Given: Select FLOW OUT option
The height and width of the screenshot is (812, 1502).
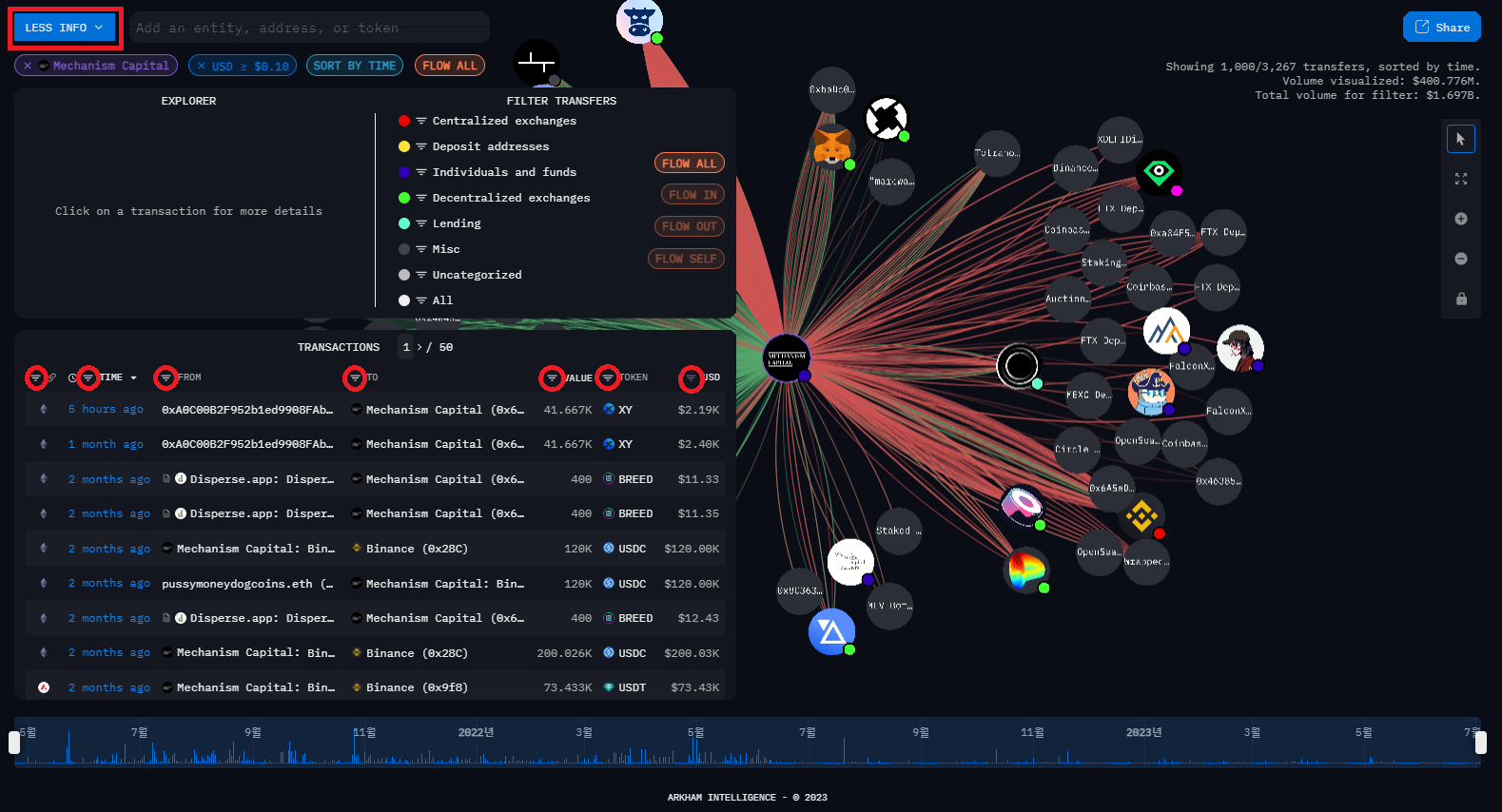Looking at the screenshot, I should tap(690, 226).
